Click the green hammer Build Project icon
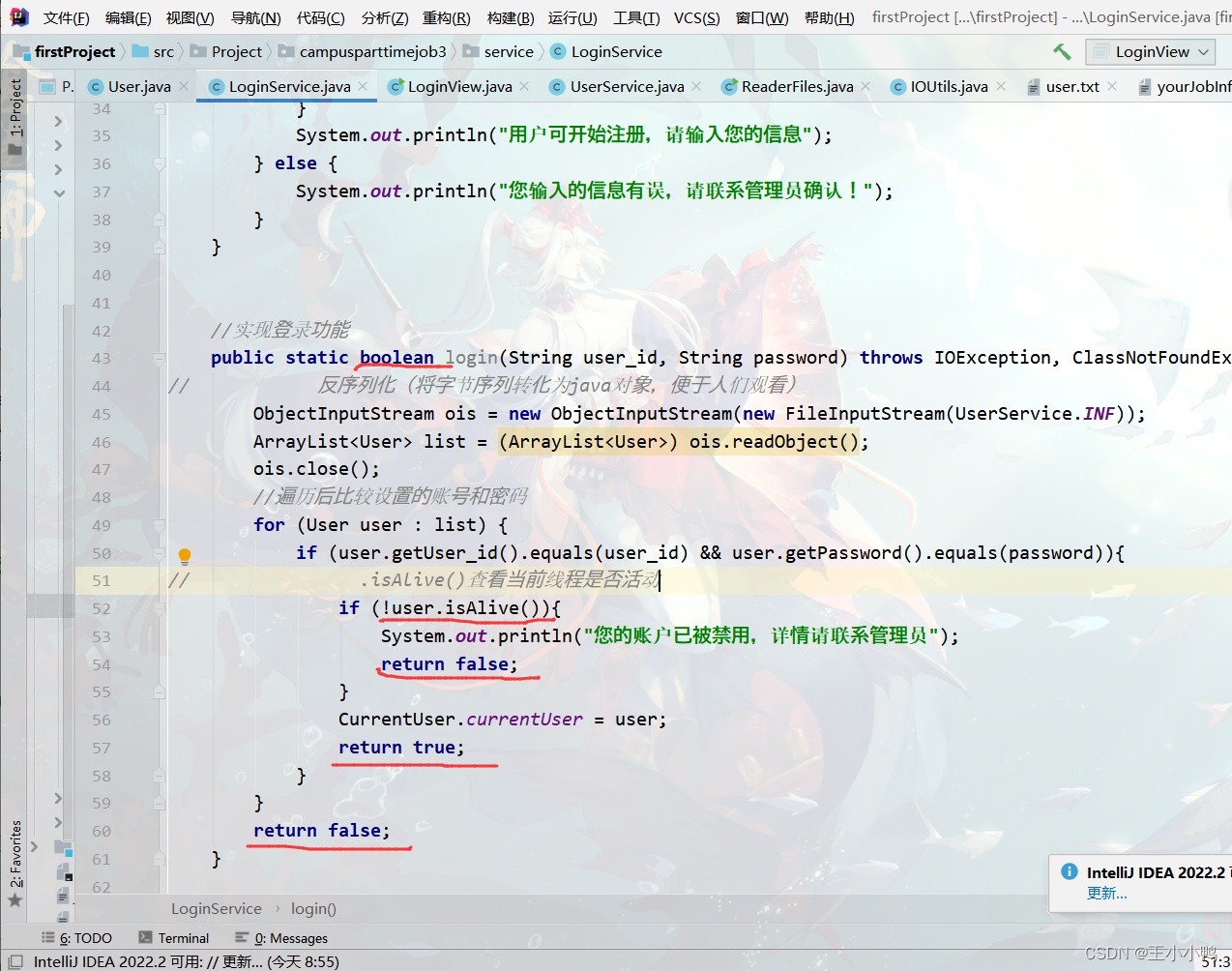This screenshot has width=1232, height=971. click(1062, 51)
